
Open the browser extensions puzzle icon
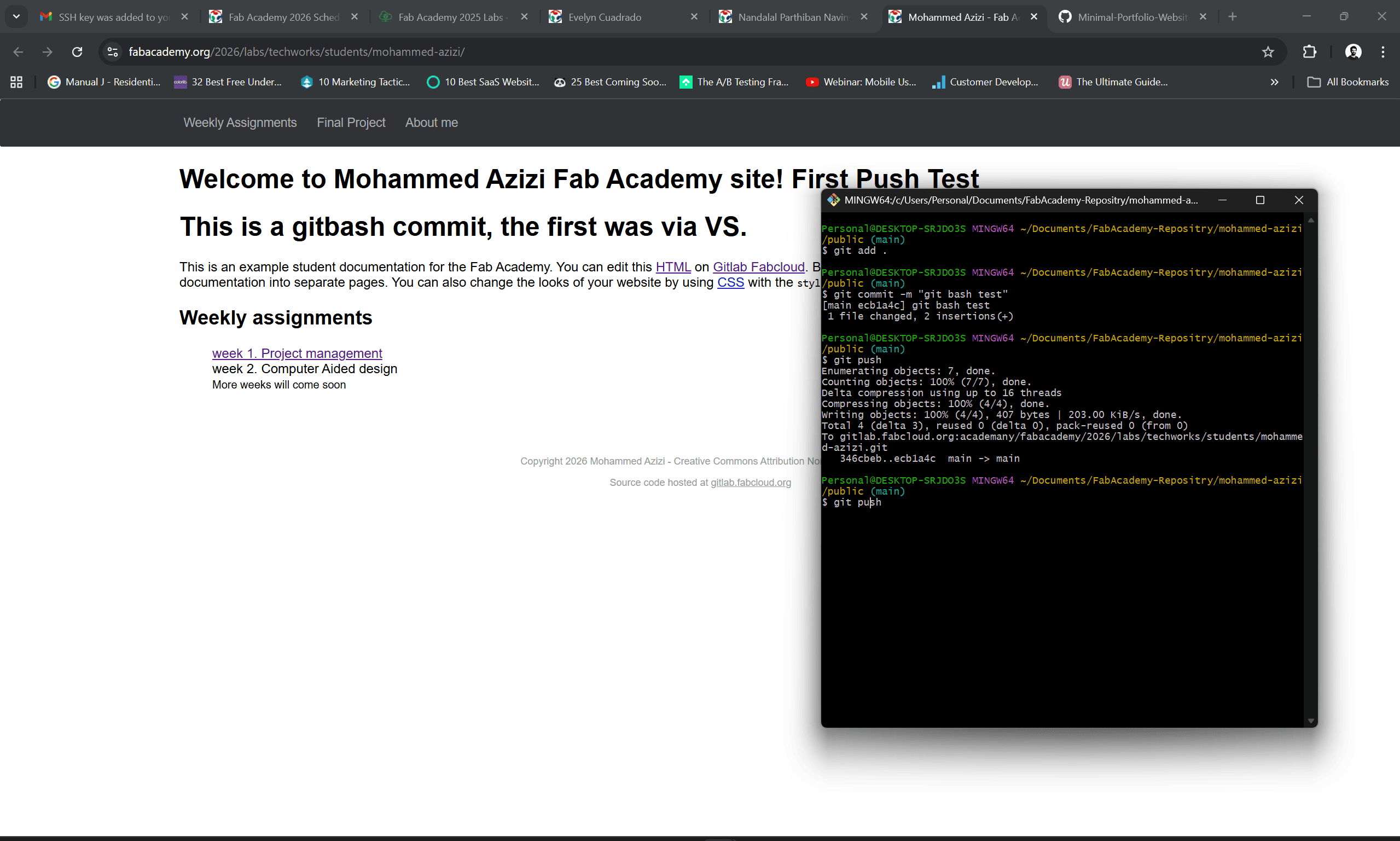[1309, 51]
